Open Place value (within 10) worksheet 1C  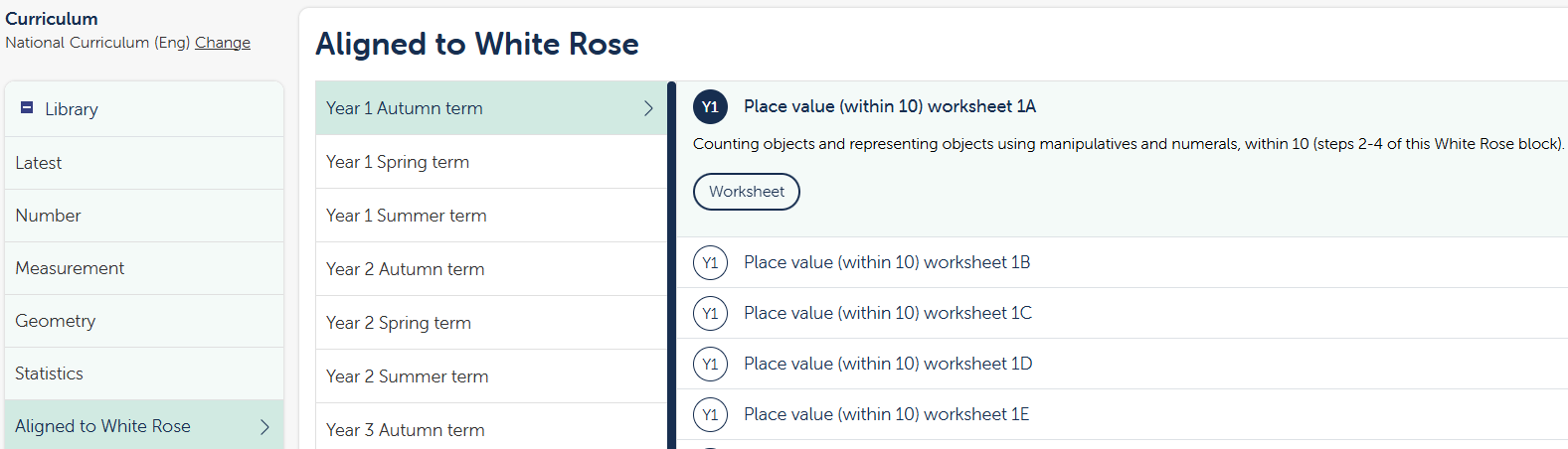(x=888, y=313)
